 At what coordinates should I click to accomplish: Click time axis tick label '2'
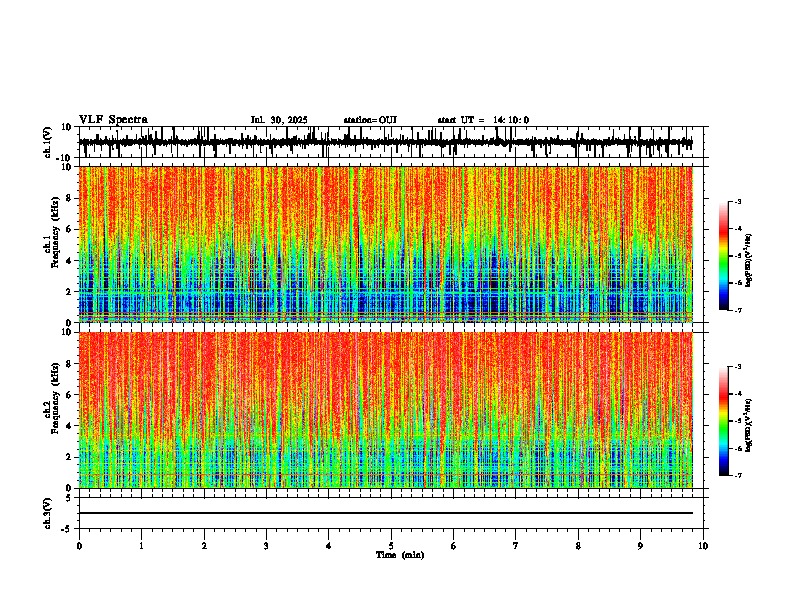coord(204,546)
